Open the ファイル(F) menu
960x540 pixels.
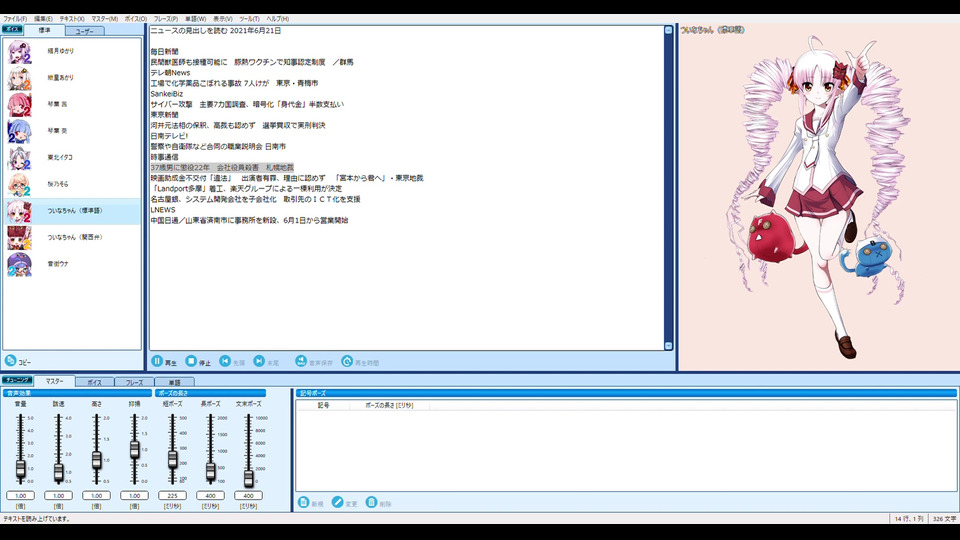15,19
